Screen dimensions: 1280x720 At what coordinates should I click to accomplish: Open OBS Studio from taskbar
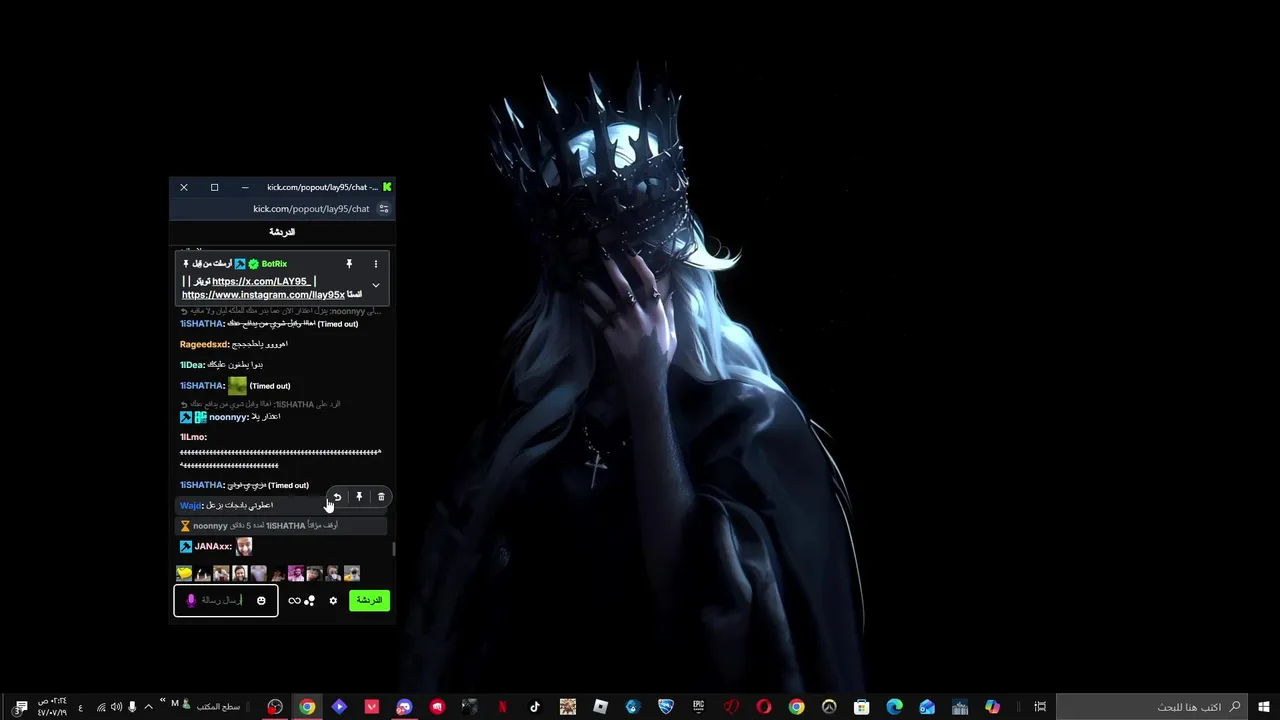coord(274,707)
